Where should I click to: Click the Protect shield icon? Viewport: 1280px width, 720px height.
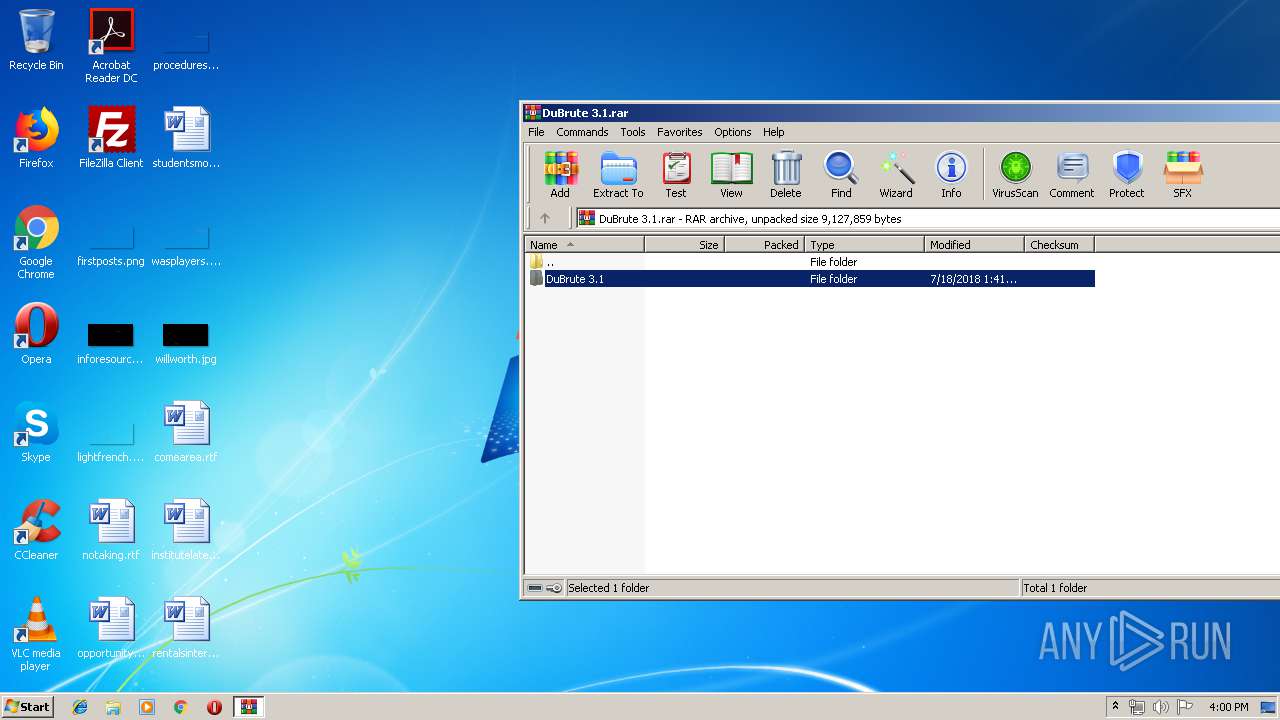1127,175
